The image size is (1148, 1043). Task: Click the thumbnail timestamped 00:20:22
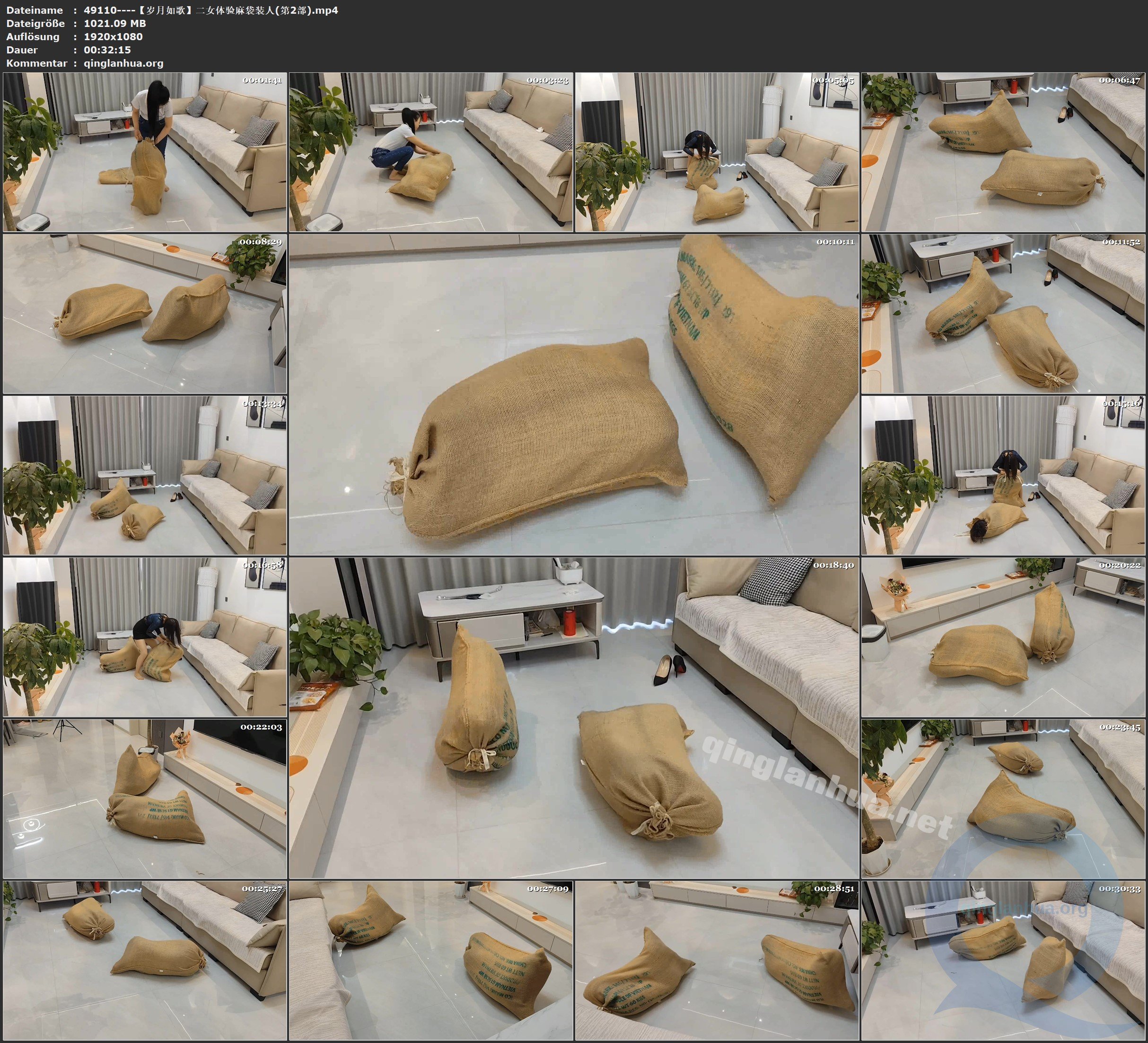pos(1003,637)
